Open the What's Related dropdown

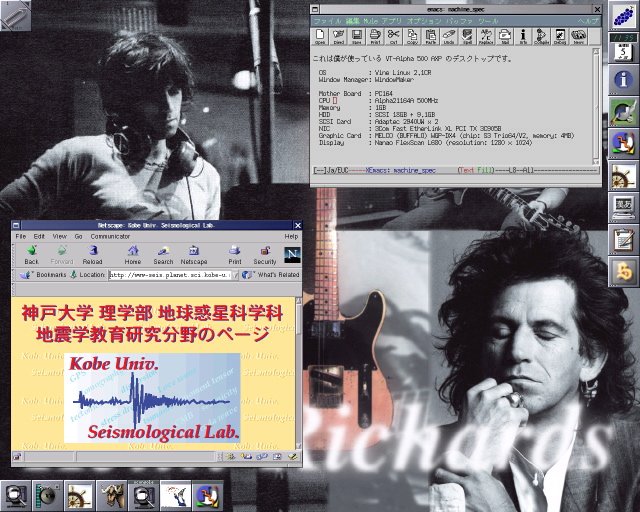(271, 275)
